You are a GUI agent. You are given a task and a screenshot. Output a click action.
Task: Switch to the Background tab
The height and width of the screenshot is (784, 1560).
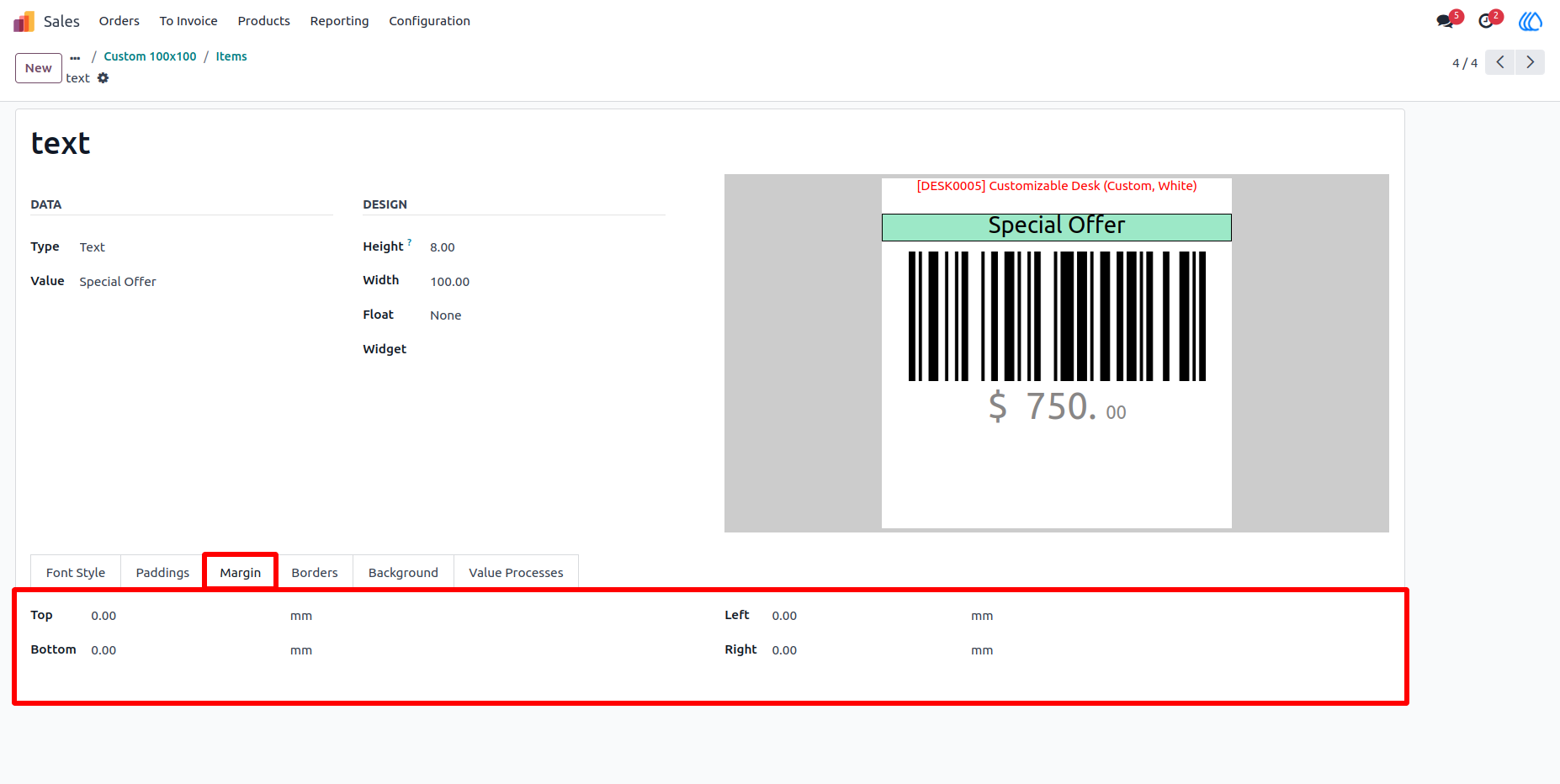(403, 572)
